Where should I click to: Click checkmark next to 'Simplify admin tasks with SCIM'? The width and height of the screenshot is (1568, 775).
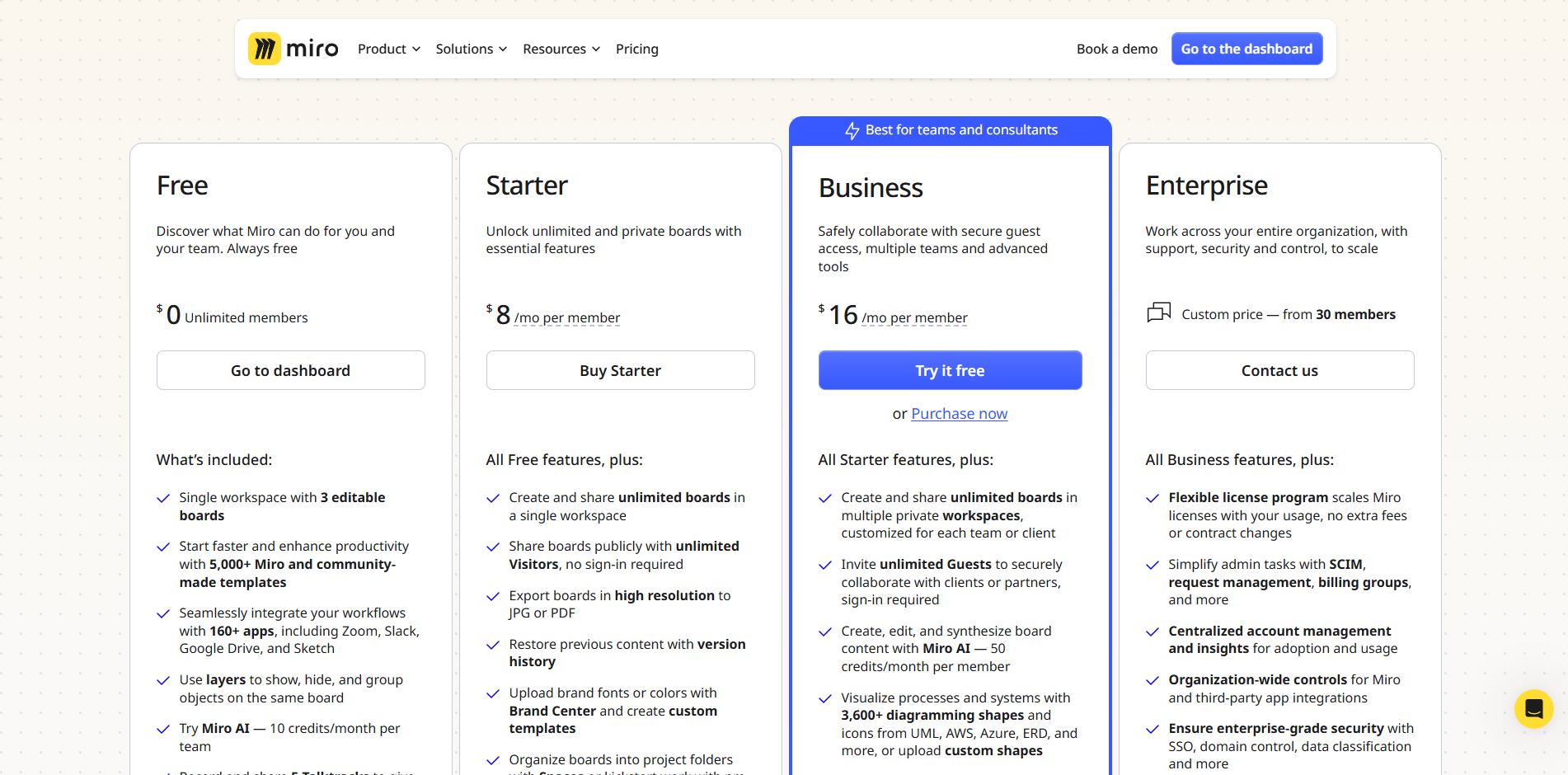coord(1153,565)
